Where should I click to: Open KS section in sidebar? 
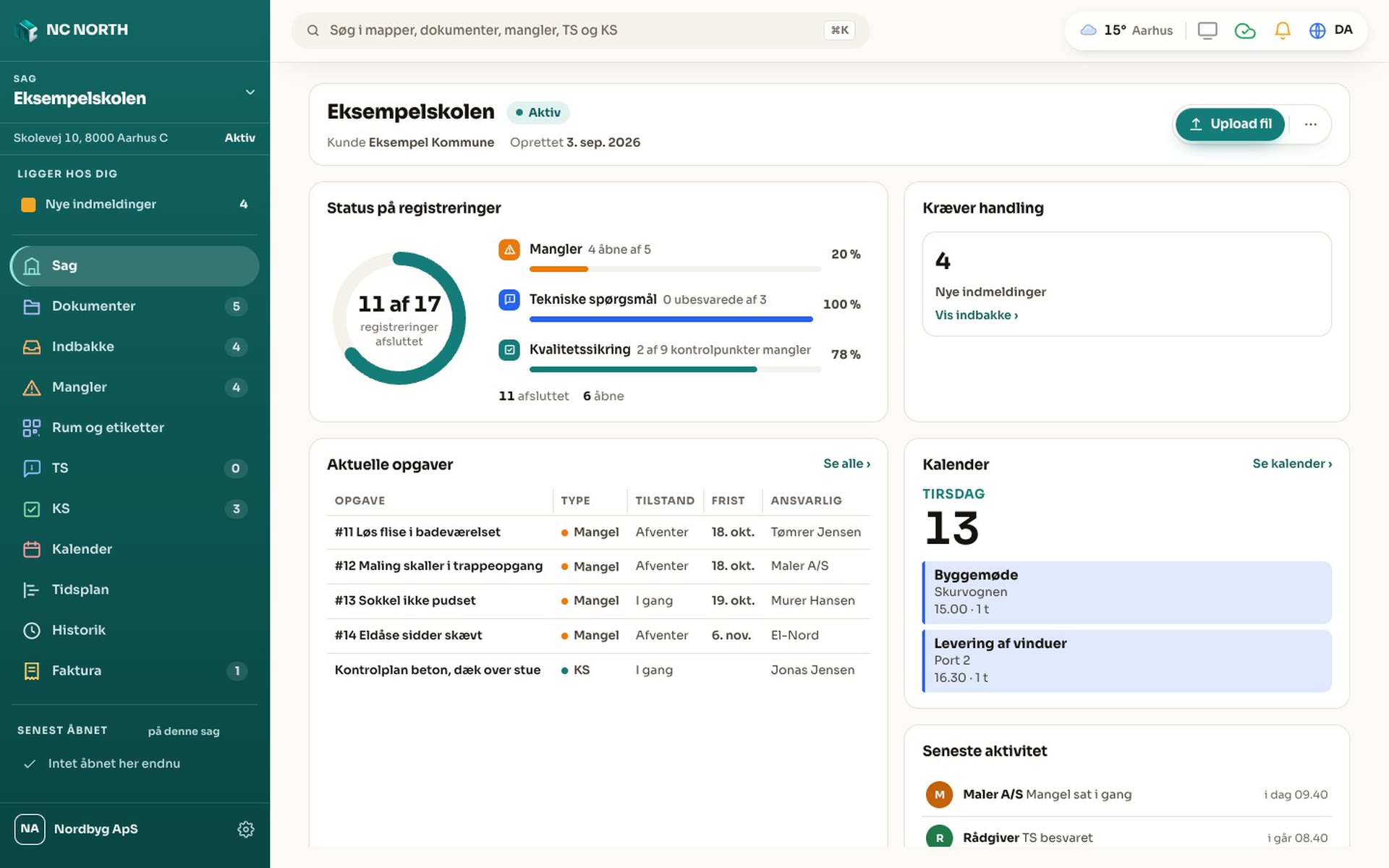(135, 509)
